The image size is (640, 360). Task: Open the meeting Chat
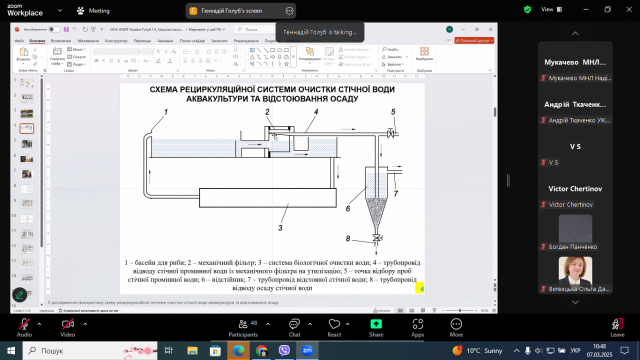click(x=294, y=327)
